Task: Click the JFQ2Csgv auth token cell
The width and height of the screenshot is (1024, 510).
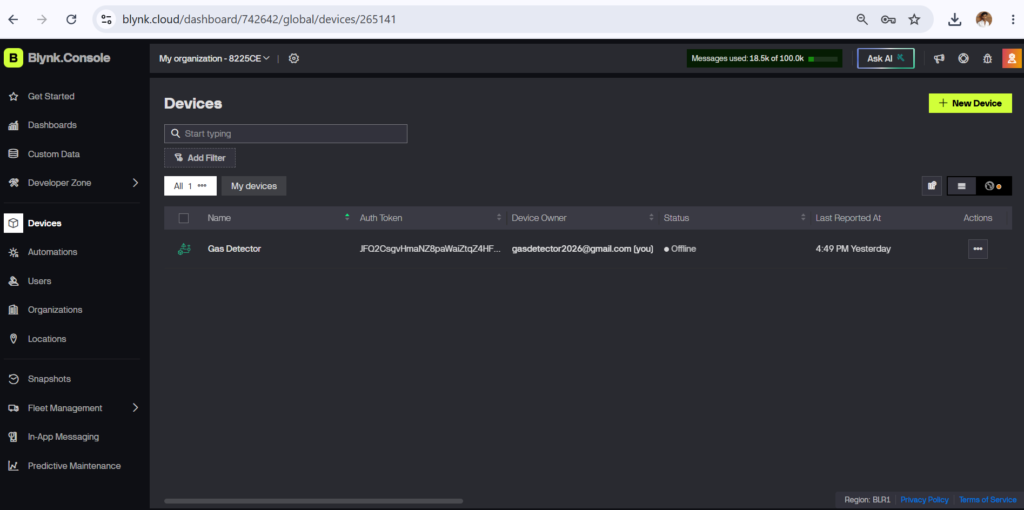Action: pos(430,249)
